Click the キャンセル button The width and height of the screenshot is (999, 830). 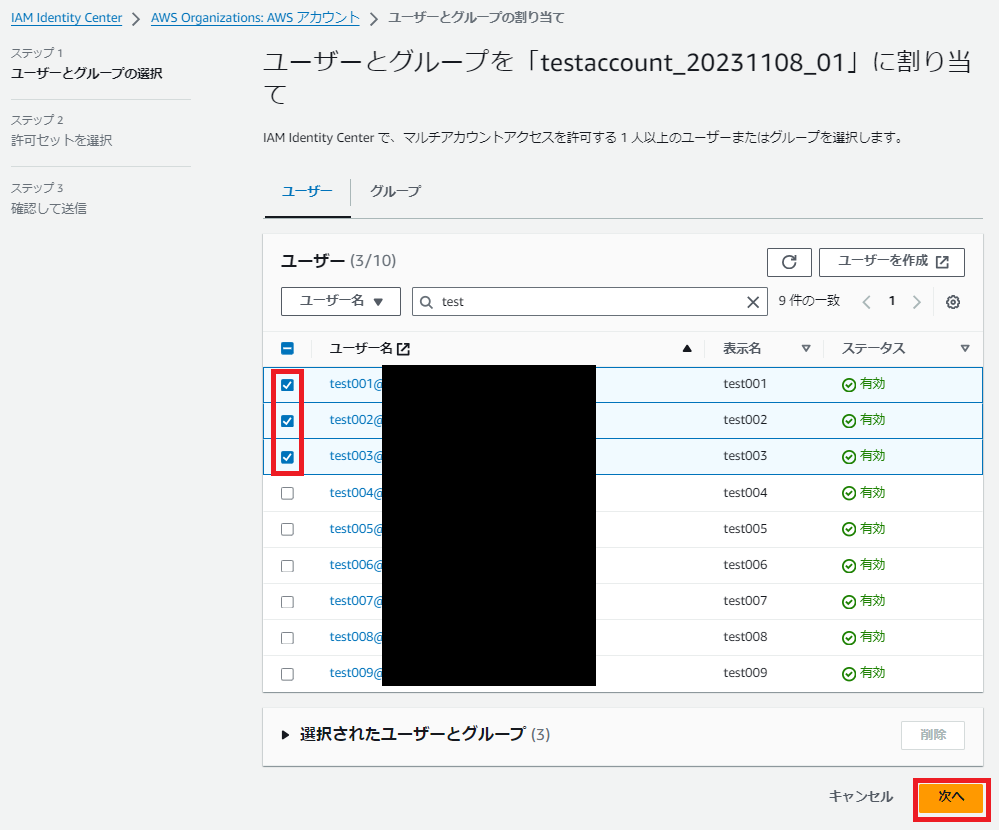(x=861, y=796)
